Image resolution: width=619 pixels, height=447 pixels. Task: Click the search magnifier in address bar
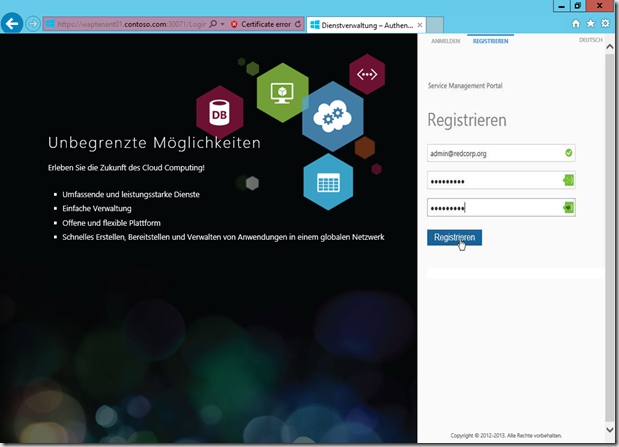213,24
